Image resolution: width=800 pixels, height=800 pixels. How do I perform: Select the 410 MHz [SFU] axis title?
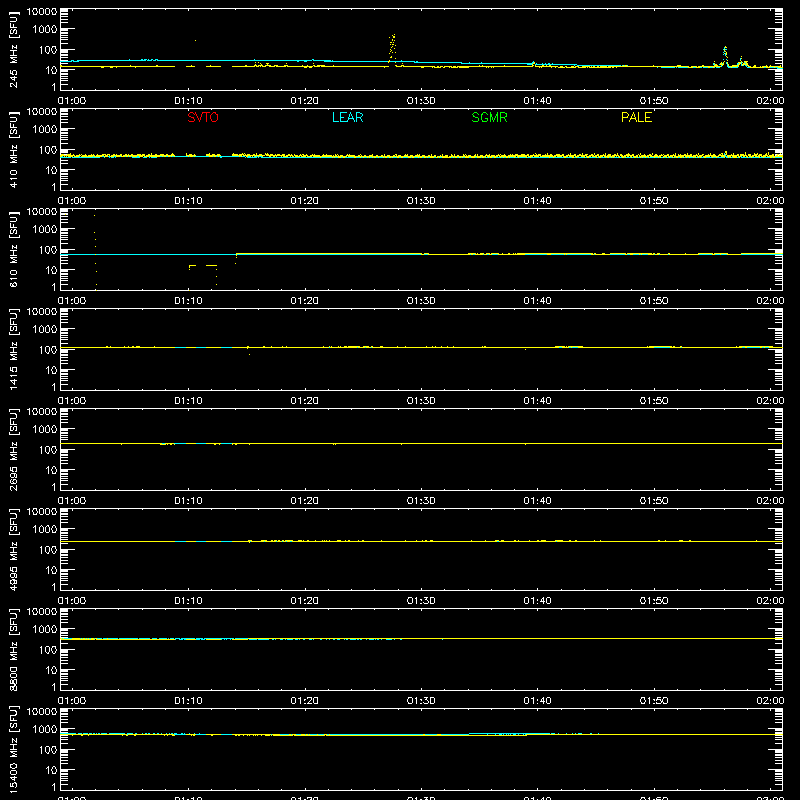coord(14,149)
